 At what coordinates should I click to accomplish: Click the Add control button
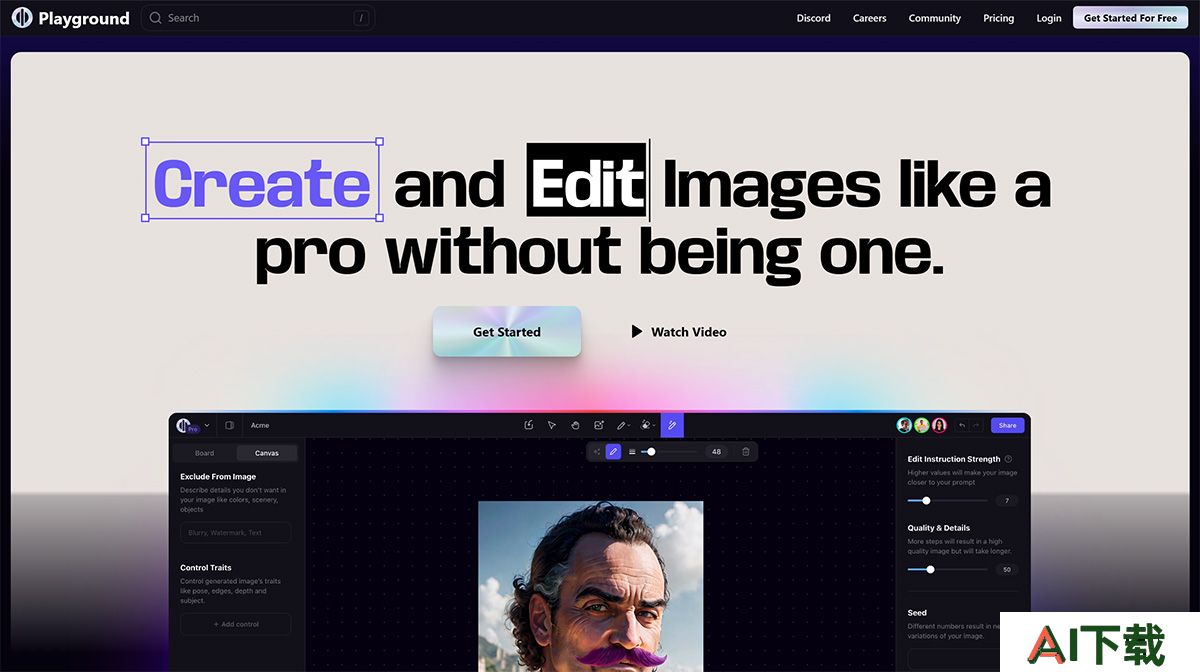(x=236, y=624)
